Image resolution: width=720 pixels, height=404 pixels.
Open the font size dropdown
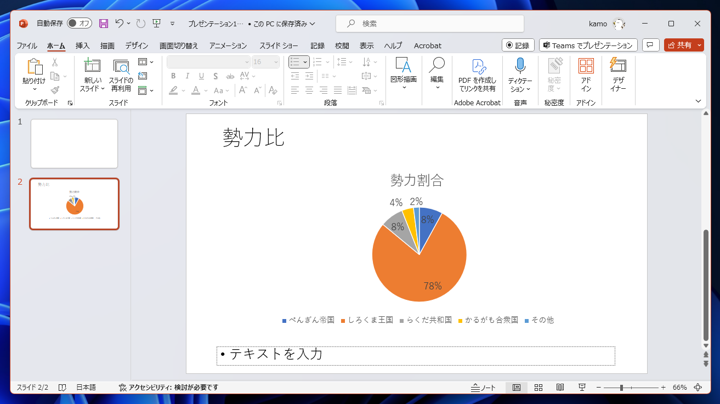click(x=276, y=62)
